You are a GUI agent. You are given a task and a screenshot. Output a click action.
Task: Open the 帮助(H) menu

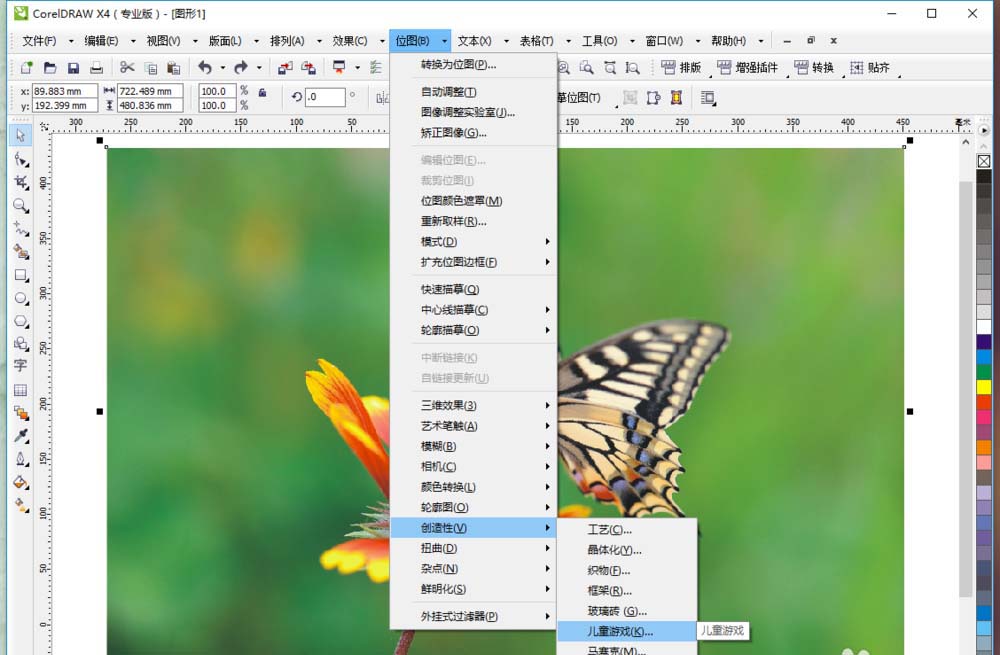click(x=727, y=41)
